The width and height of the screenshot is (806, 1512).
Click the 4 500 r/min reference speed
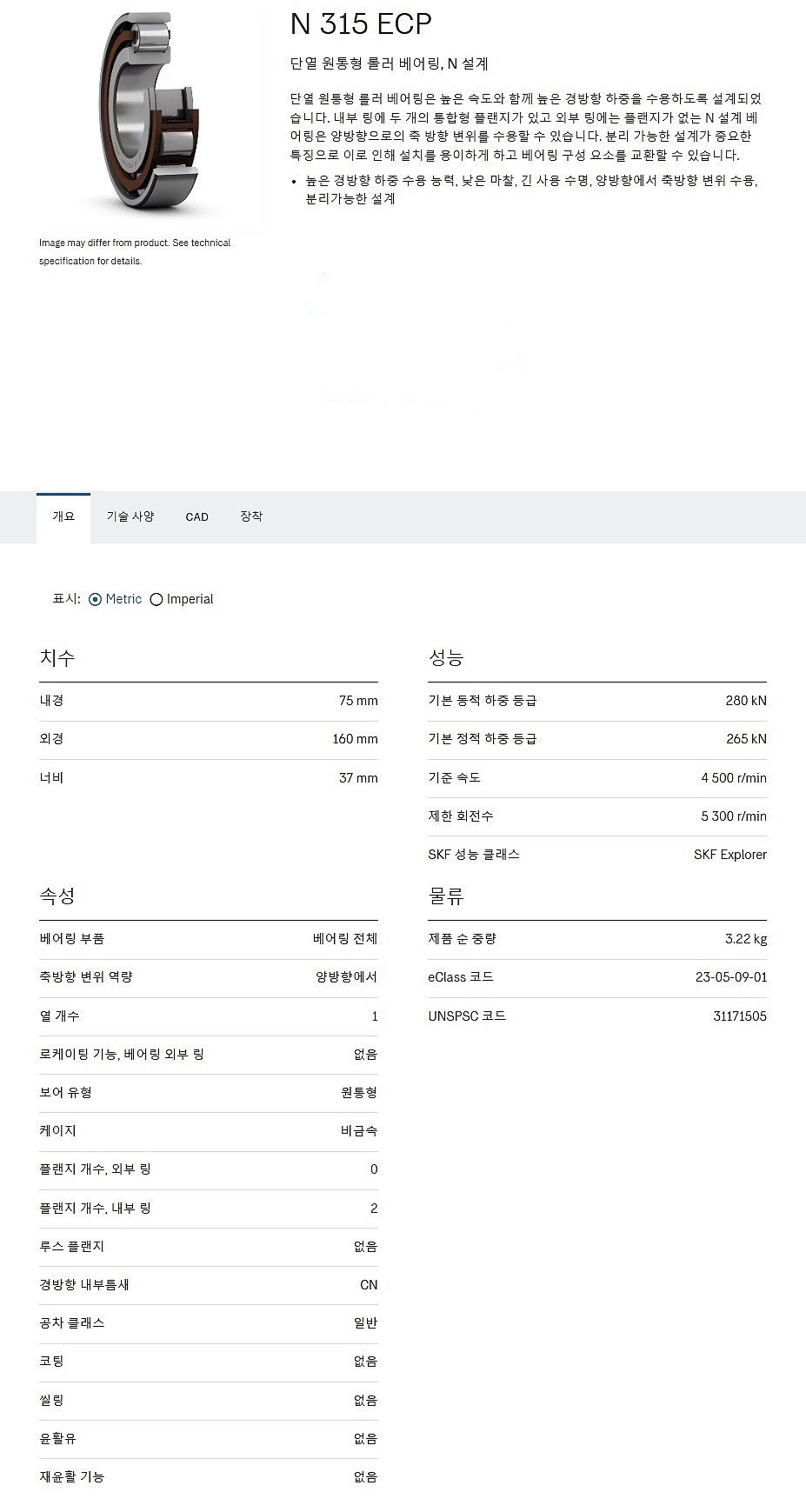734,778
